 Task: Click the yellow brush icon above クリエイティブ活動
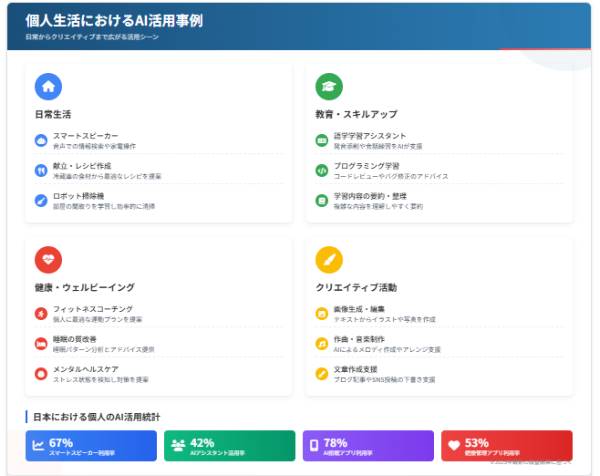[x=329, y=260]
